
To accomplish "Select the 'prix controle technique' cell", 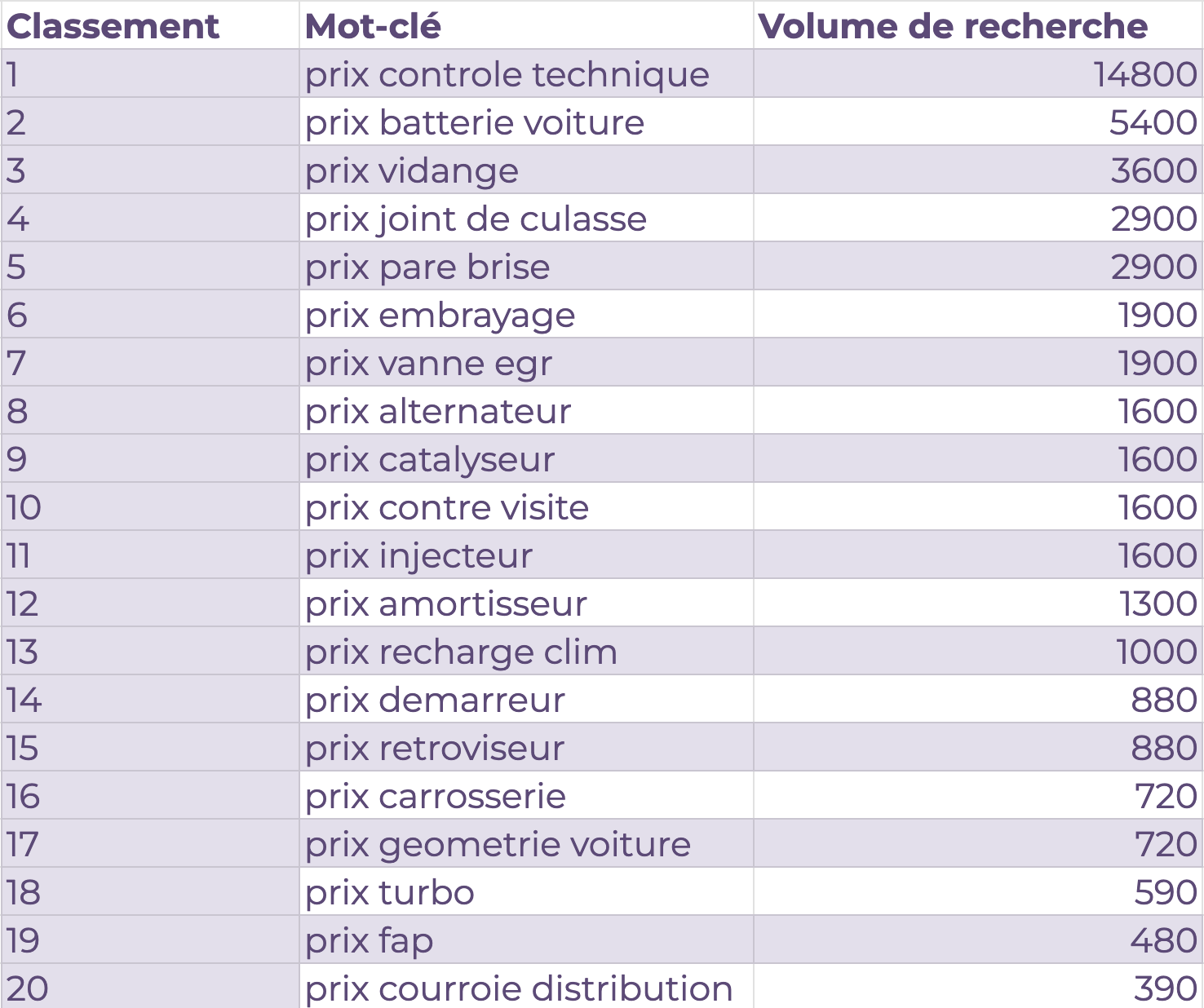I will pos(507,74).
